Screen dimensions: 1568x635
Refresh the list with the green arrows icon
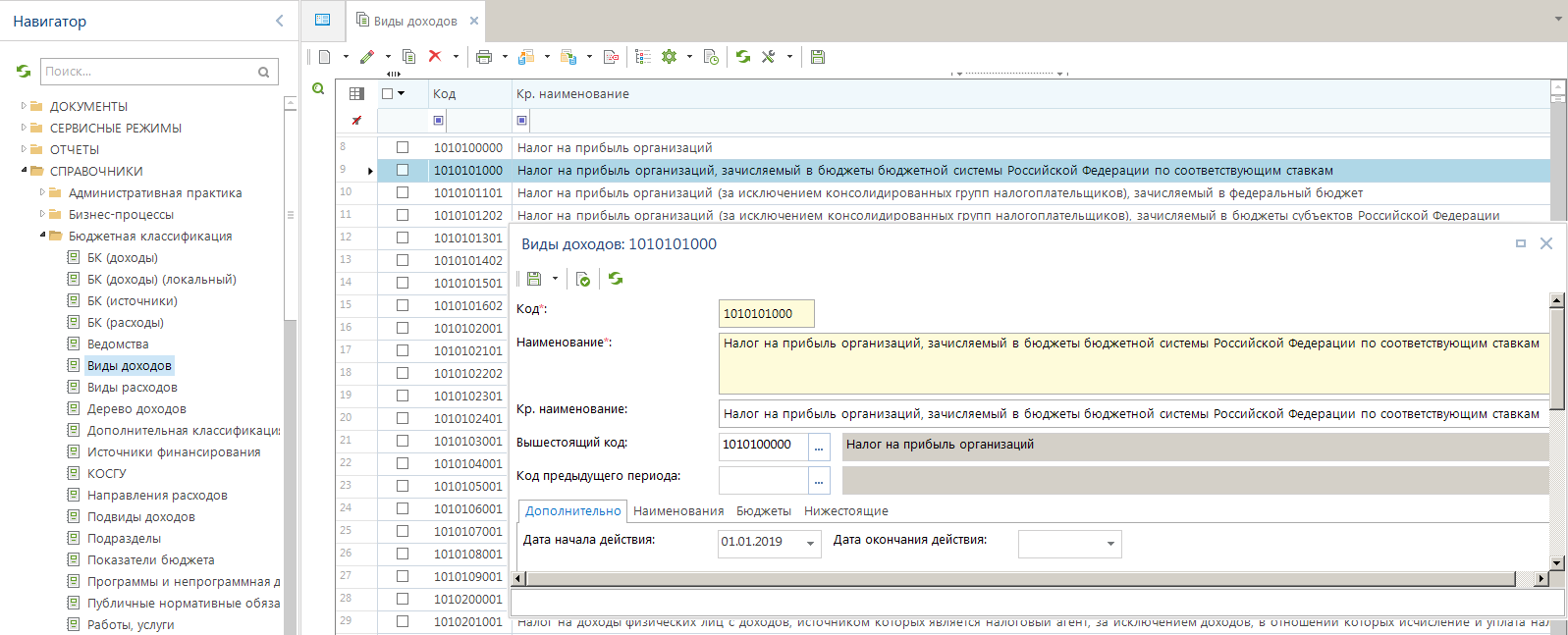[x=743, y=57]
